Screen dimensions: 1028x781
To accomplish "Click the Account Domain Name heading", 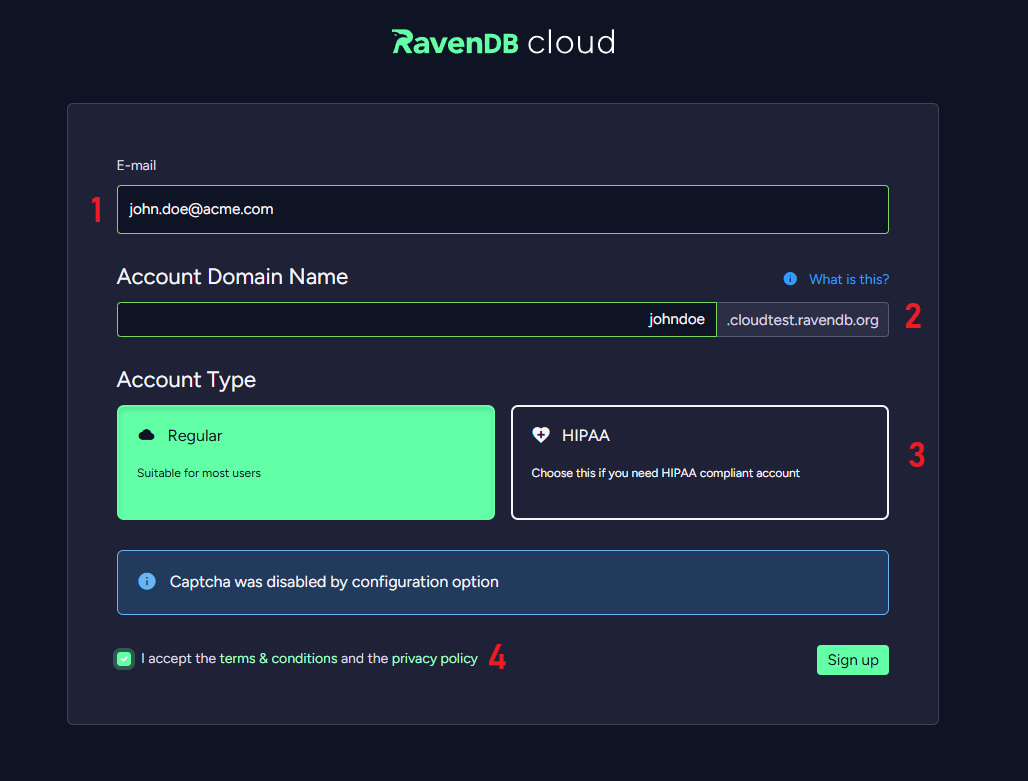I will (x=232, y=277).
